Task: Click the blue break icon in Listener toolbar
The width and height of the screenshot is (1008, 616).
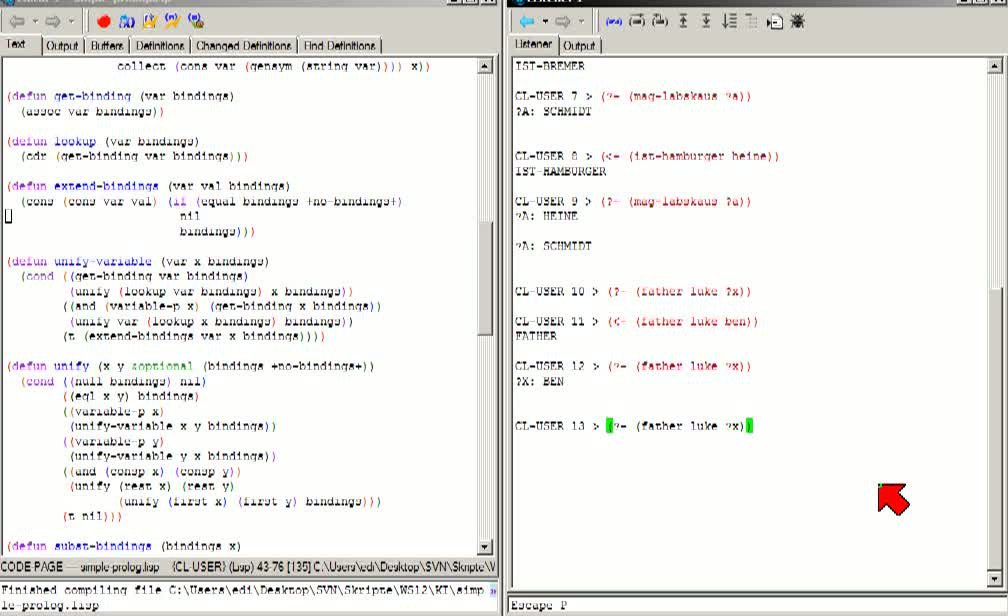Action: [x=614, y=22]
